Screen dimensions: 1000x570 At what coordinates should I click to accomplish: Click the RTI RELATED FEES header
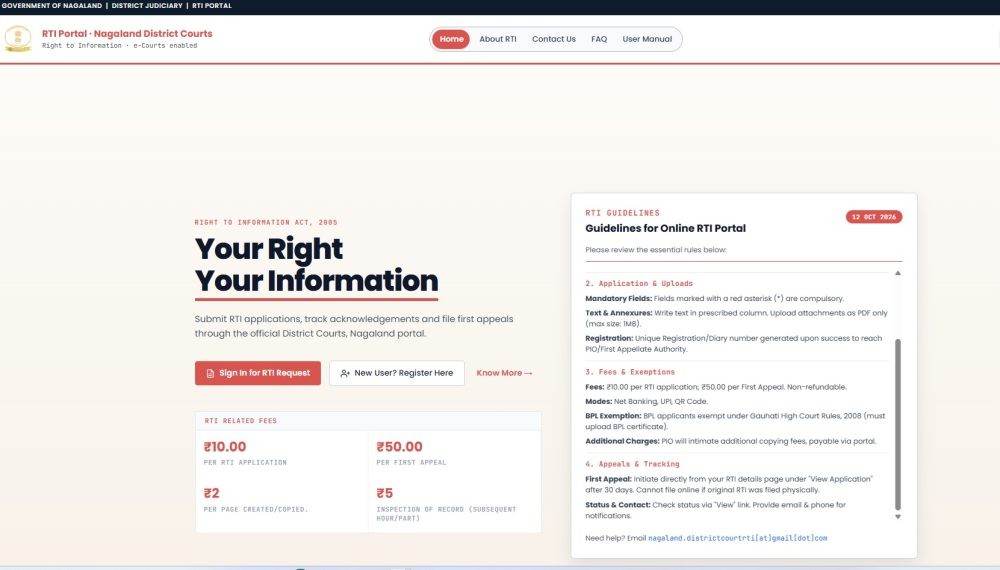240,421
